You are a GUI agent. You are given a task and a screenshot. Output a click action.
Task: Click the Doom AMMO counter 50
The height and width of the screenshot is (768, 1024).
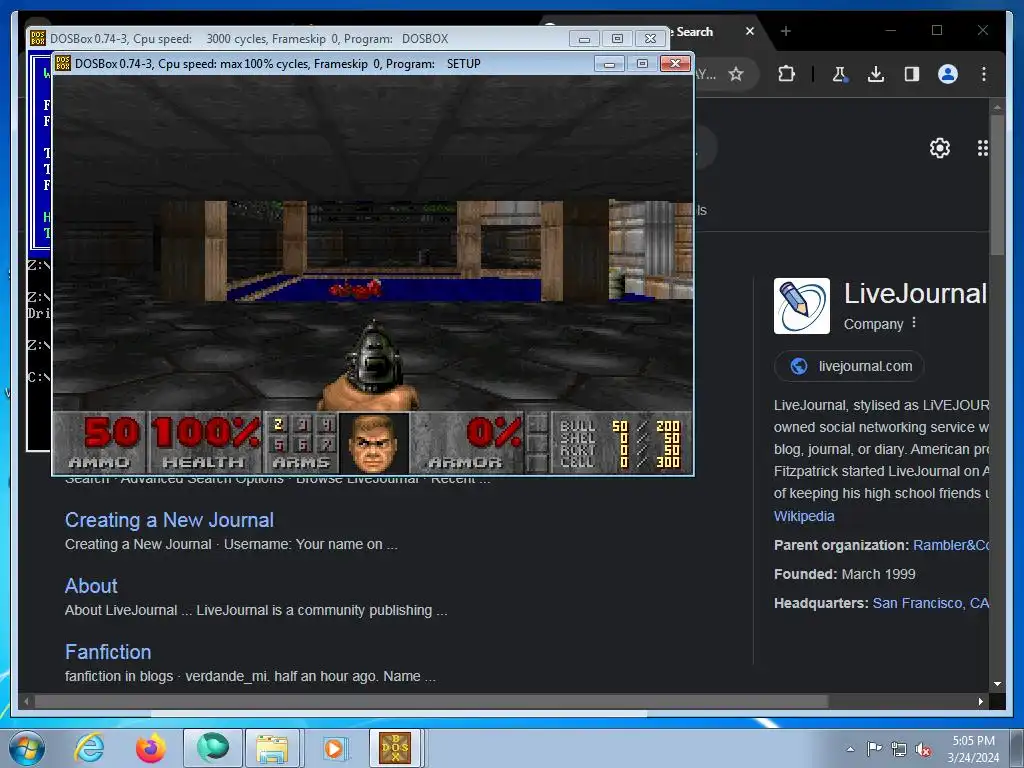click(99, 442)
